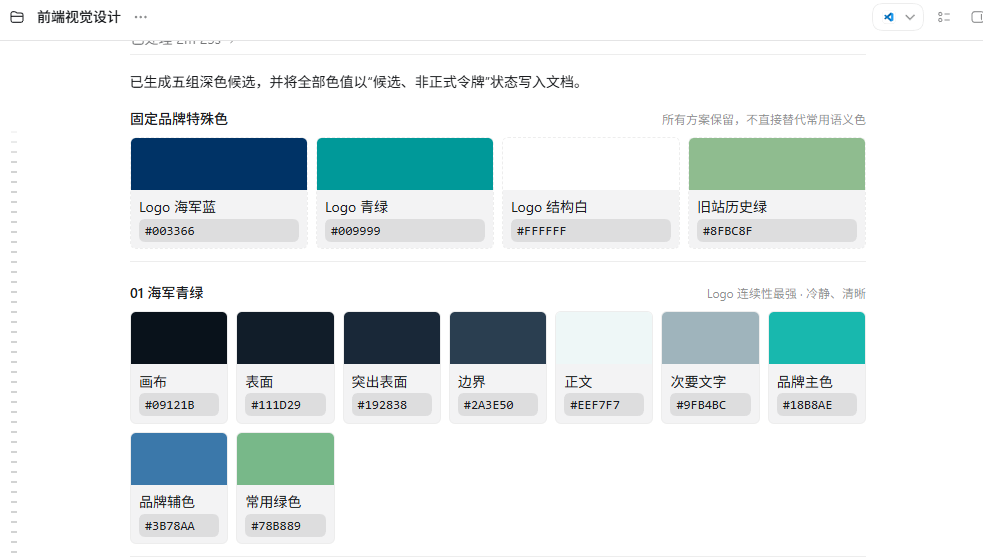Viewport: 983px width, 559px height.
Task: Select the 常用绿色 green color swatch
Action: click(x=285, y=459)
